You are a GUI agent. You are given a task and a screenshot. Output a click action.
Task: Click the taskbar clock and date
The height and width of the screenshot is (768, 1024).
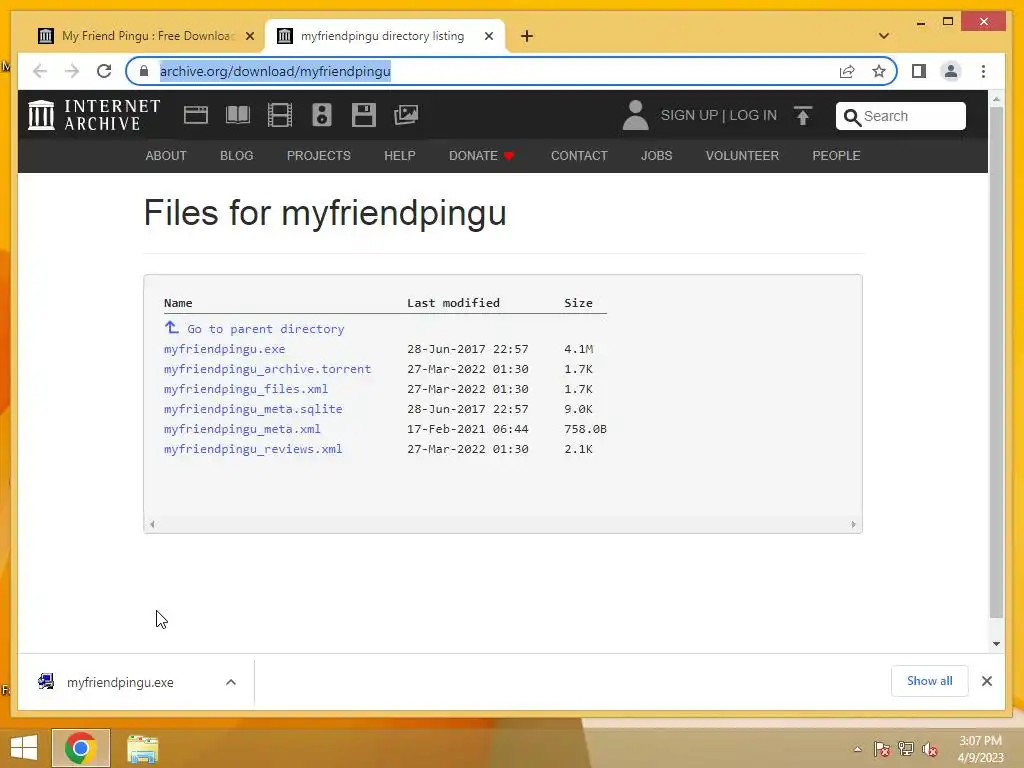click(x=980, y=749)
